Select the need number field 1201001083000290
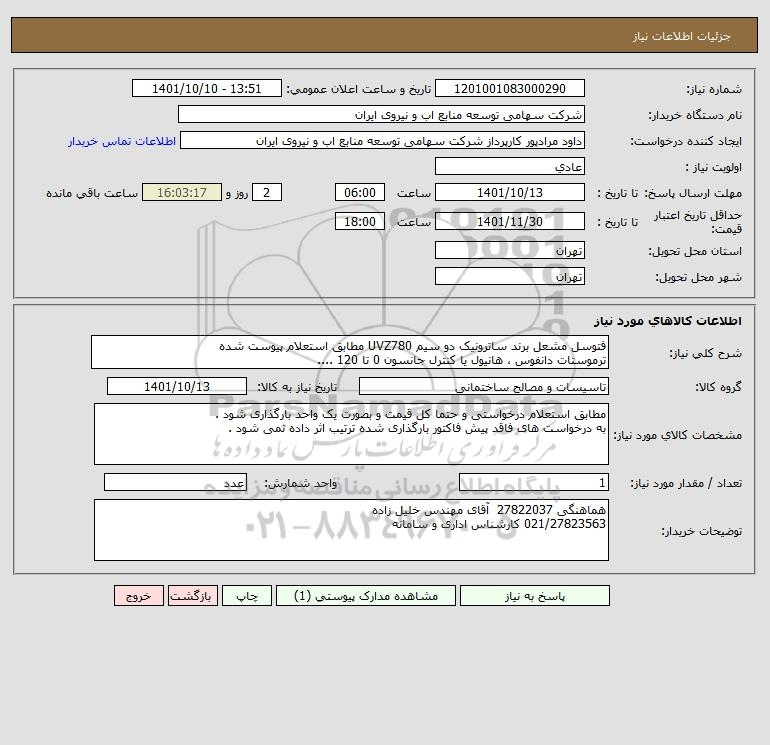The height and width of the screenshot is (745, 770). coord(510,88)
